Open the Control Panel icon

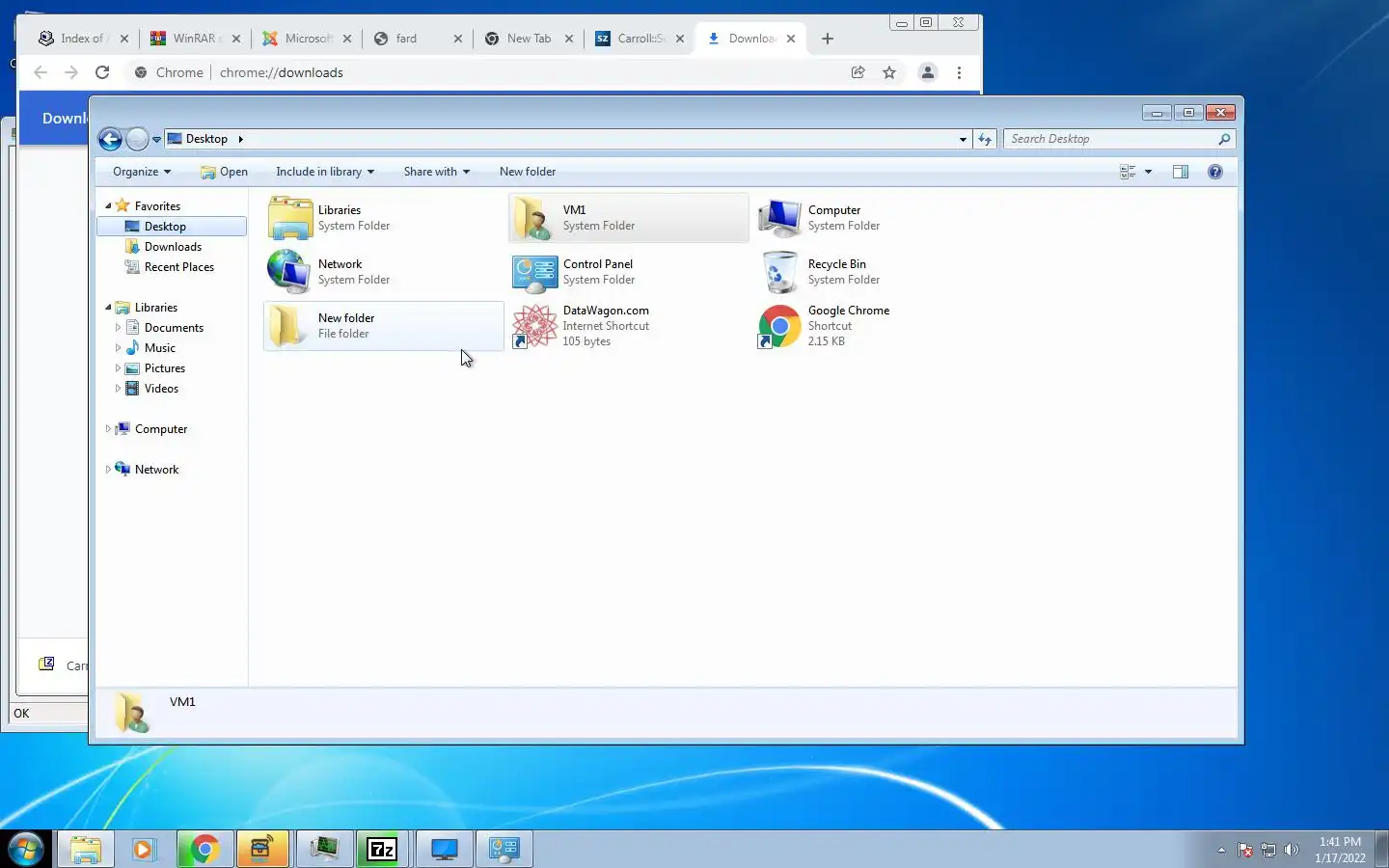pos(534,272)
